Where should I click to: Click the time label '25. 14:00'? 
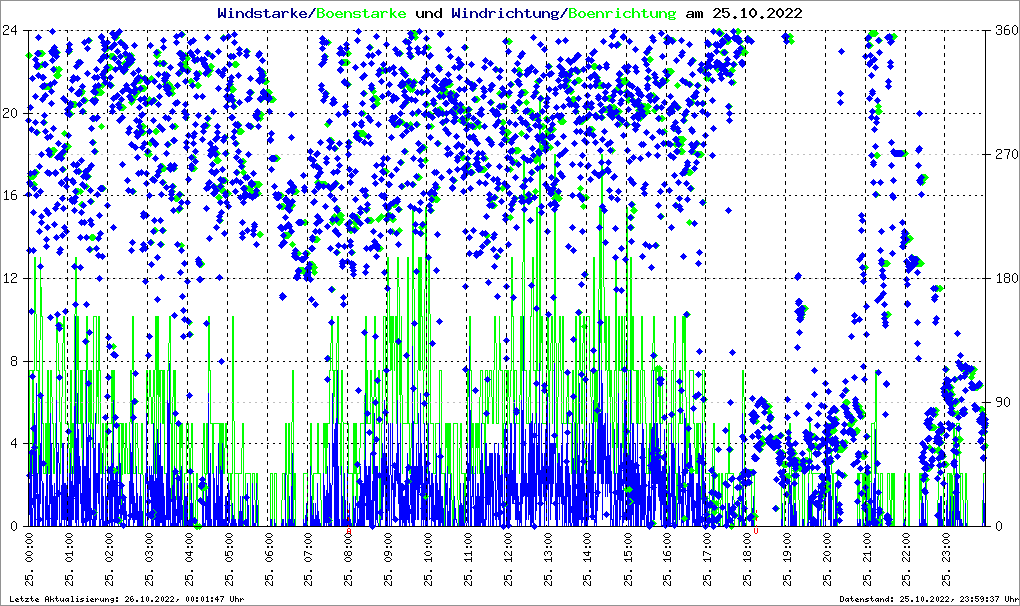[588, 559]
